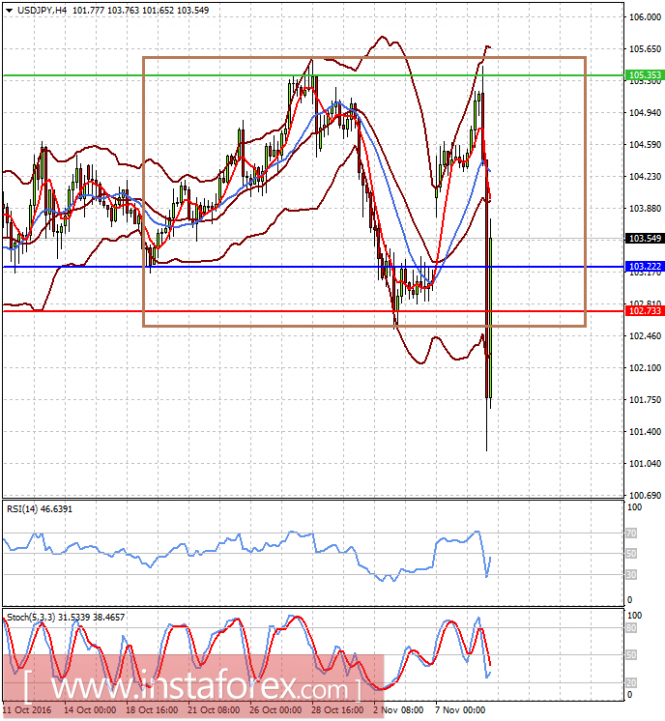
Task: Select the red 102.733 price label
Action: point(645,311)
